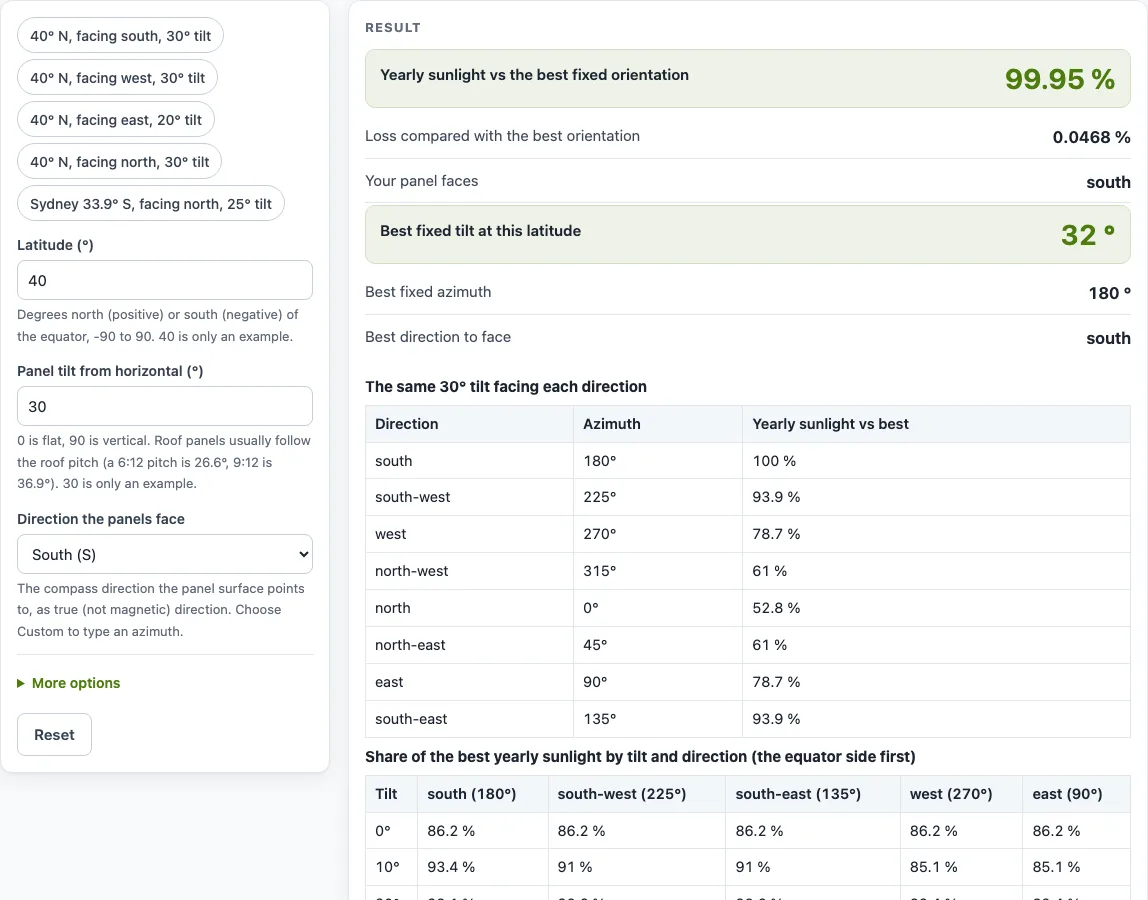The height and width of the screenshot is (900, 1148).
Task: Apply preset 40° N facing north, 30° tilt
Action: click(119, 162)
